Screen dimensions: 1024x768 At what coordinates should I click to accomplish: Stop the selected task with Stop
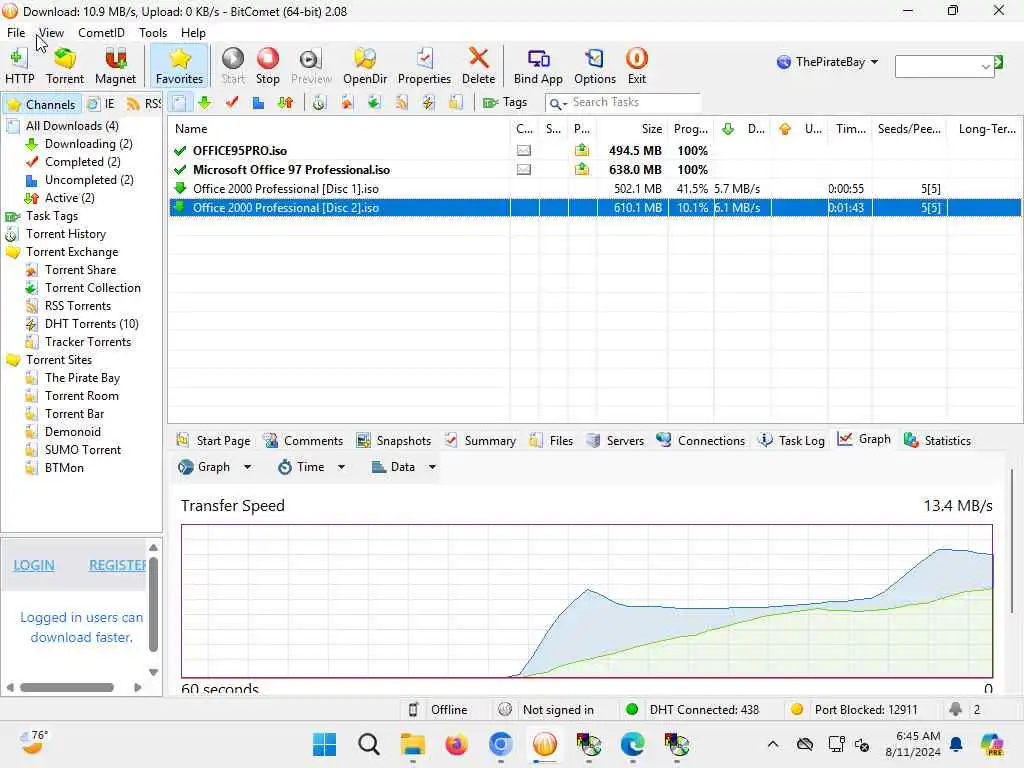click(267, 66)
